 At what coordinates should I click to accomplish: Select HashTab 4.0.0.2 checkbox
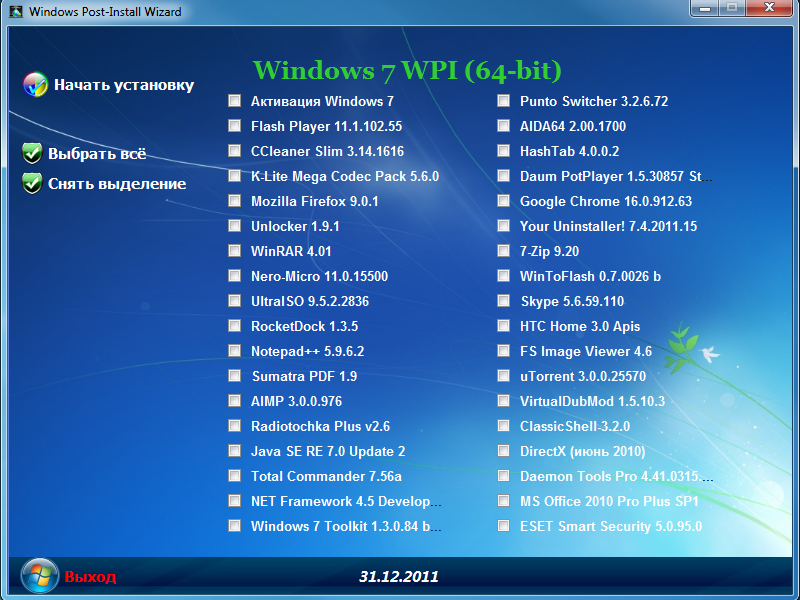point(504,151)
